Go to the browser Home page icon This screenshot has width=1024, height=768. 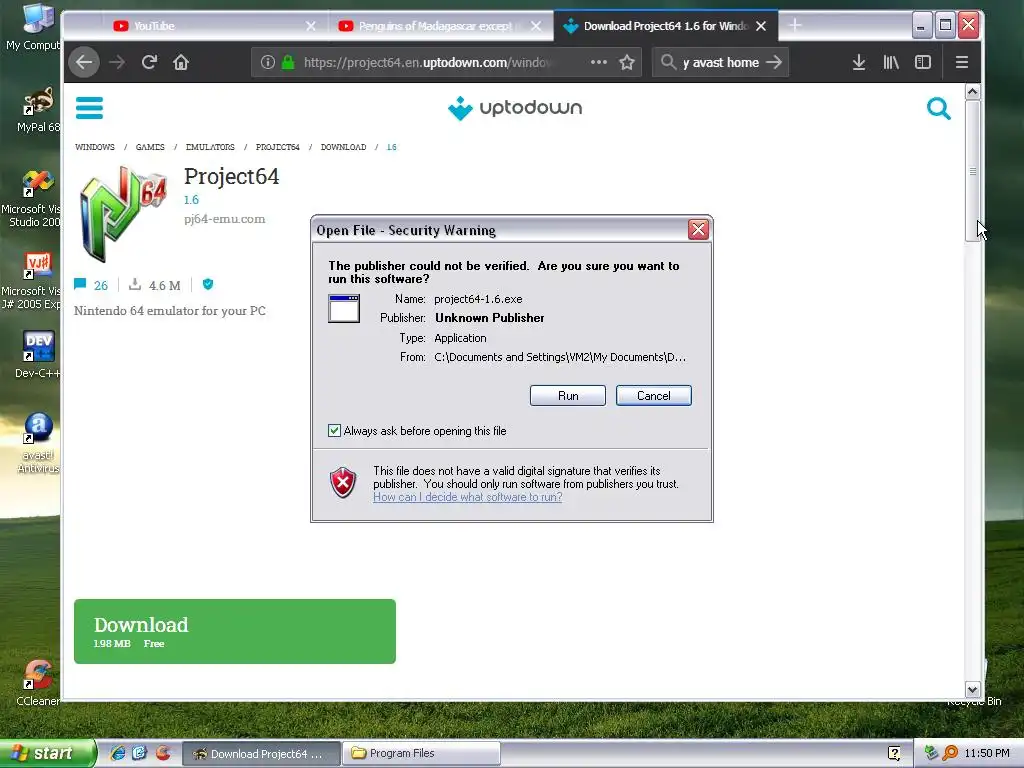181,62
